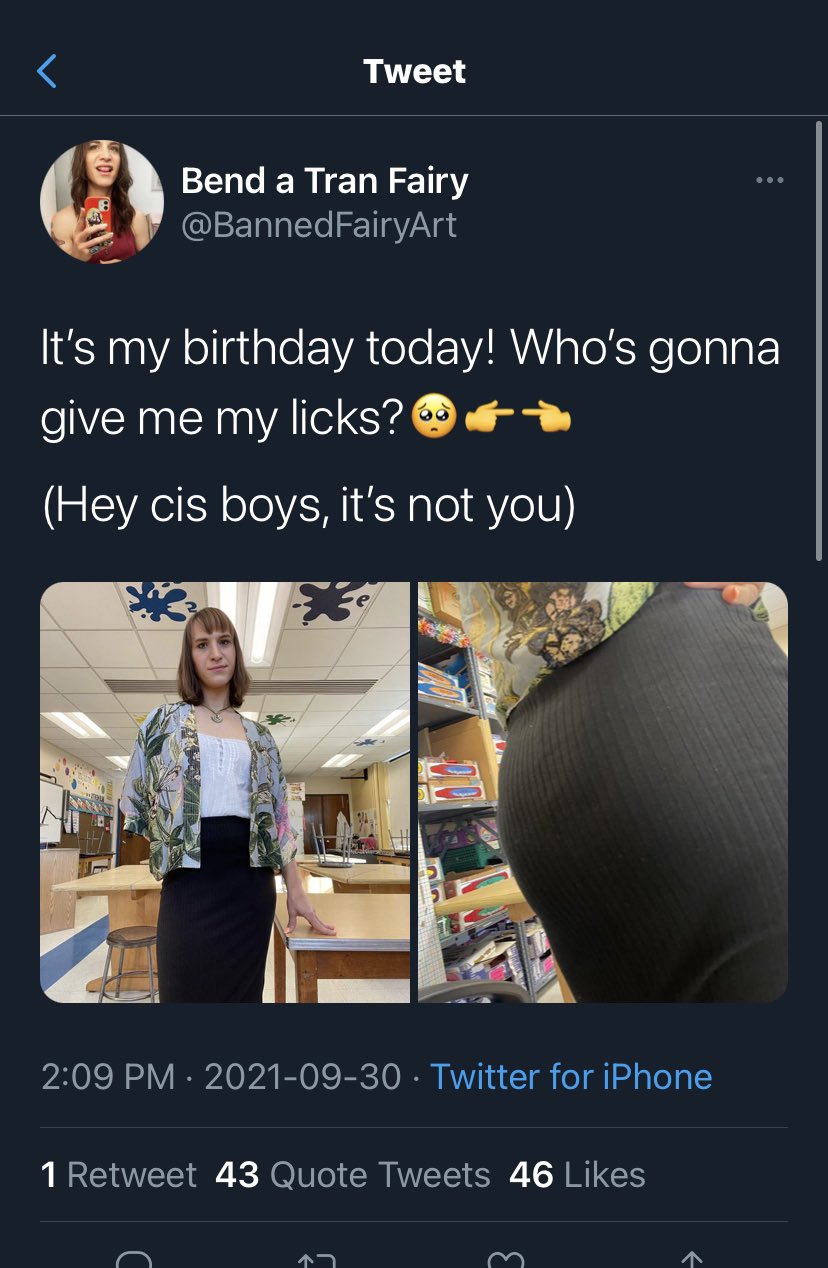Open the left classroom photo
This screenshot has height=1268, width=828.
point(225,792)
